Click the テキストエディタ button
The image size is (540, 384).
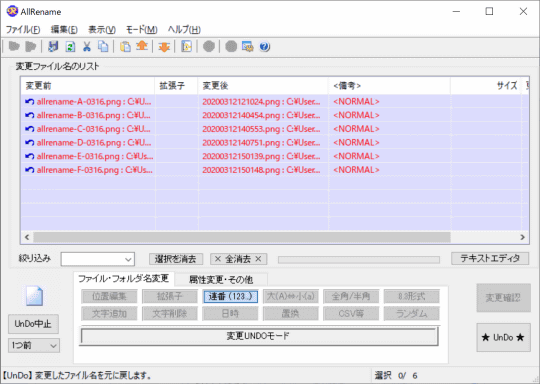490,258
